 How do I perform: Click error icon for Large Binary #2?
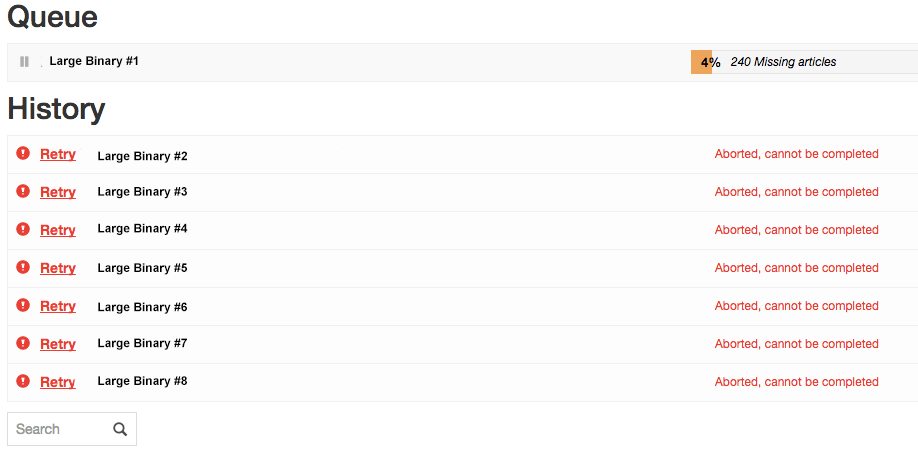point(23,153)
